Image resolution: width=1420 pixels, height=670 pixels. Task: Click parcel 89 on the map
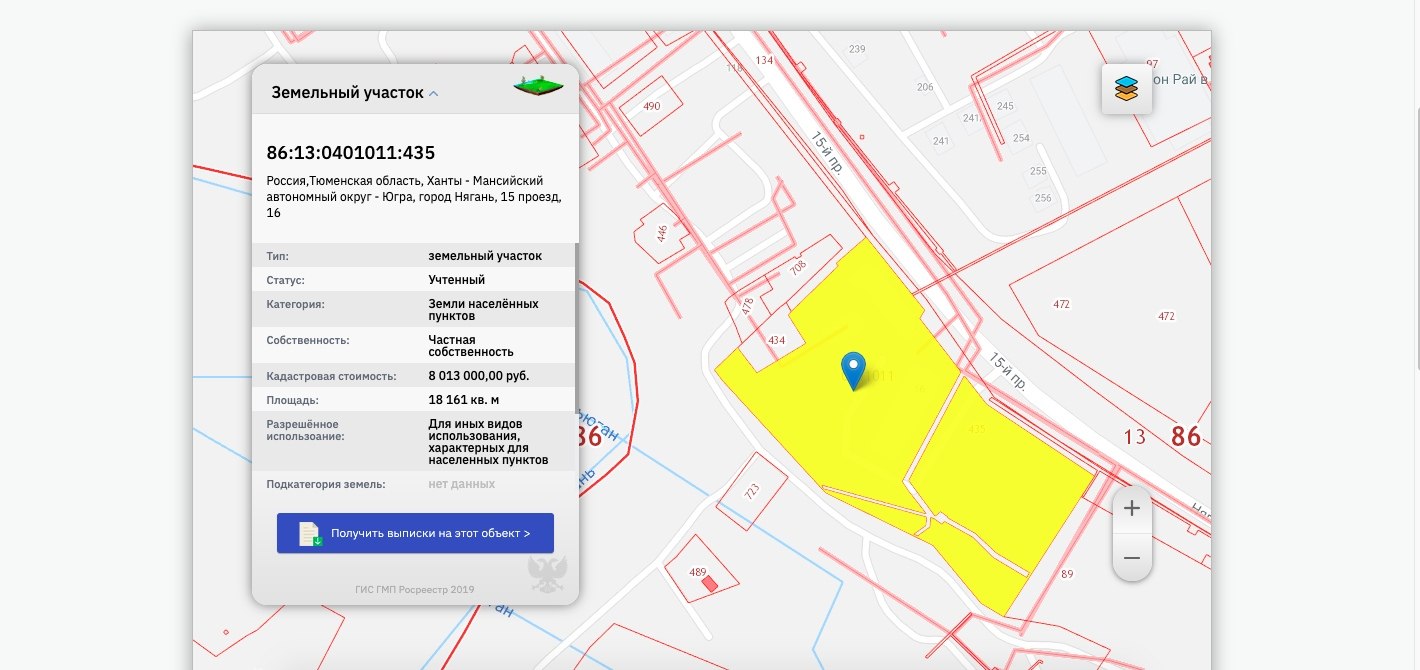1067,574
